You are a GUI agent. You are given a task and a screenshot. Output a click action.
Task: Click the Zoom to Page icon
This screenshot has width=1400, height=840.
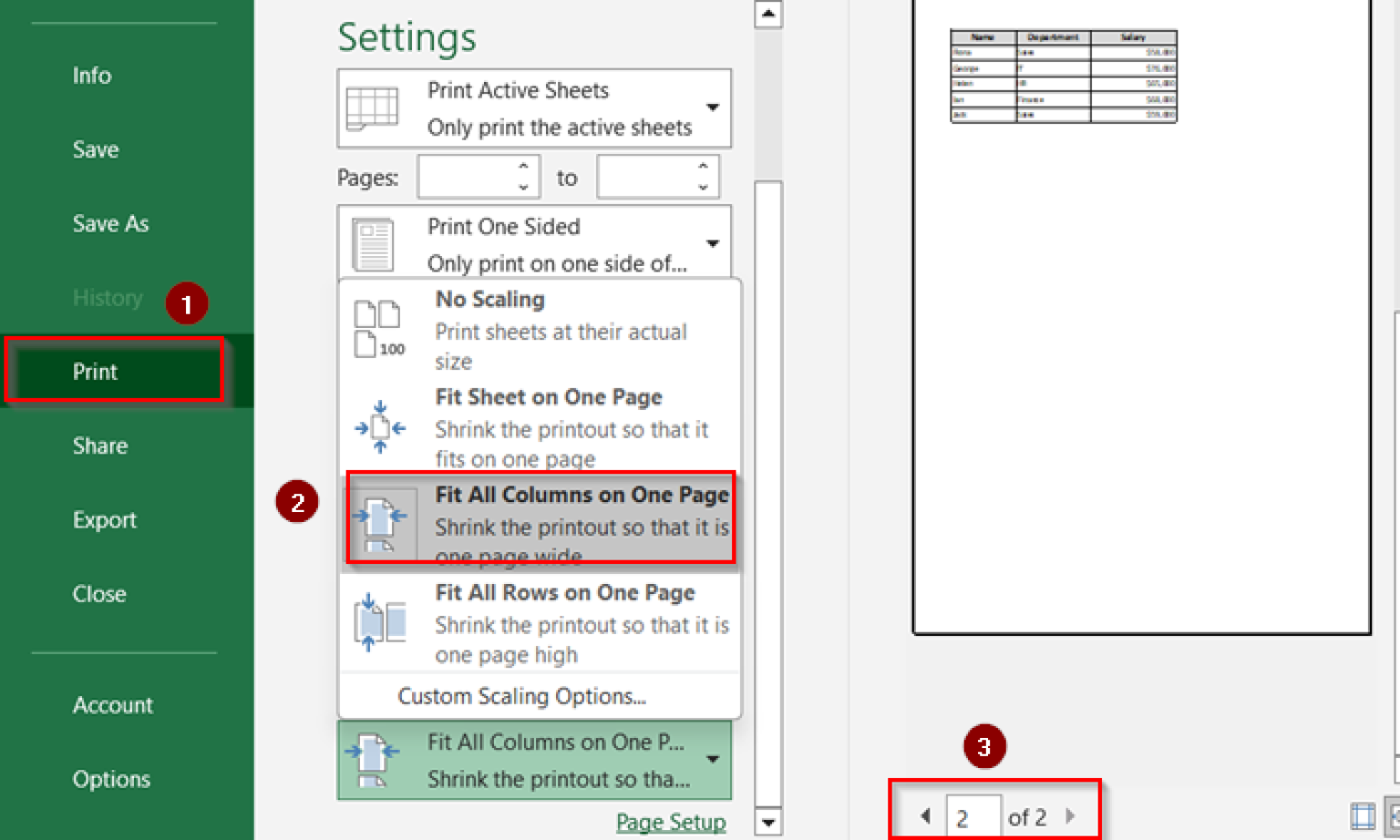[x=1395, y=817]
